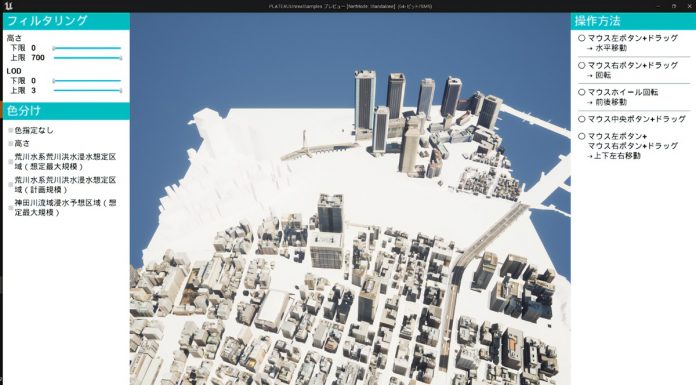
Task: Click the circle beside マウス中央ボタン+ドラッグ
Action: coord(581,119)
